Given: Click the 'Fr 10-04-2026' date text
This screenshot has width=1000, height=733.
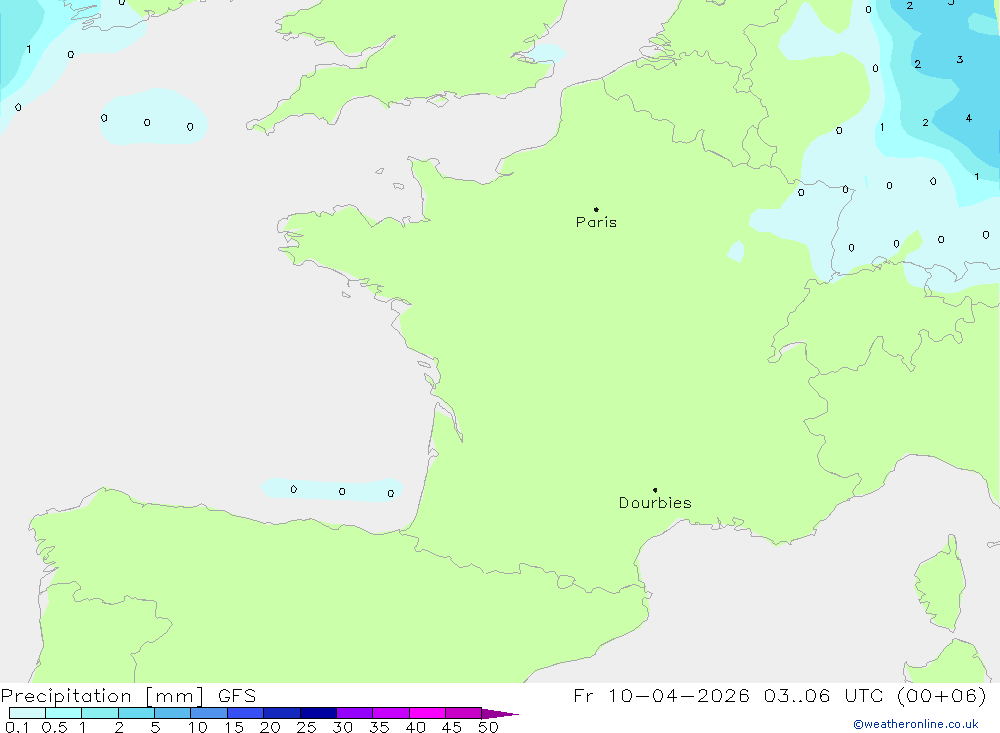Looking at the screenshot, I should pyautogui.click(x=661, y=696).
